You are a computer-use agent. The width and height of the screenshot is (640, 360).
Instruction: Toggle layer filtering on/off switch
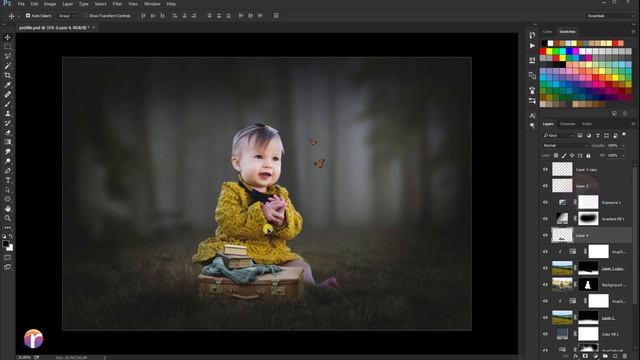coord(624,135)
